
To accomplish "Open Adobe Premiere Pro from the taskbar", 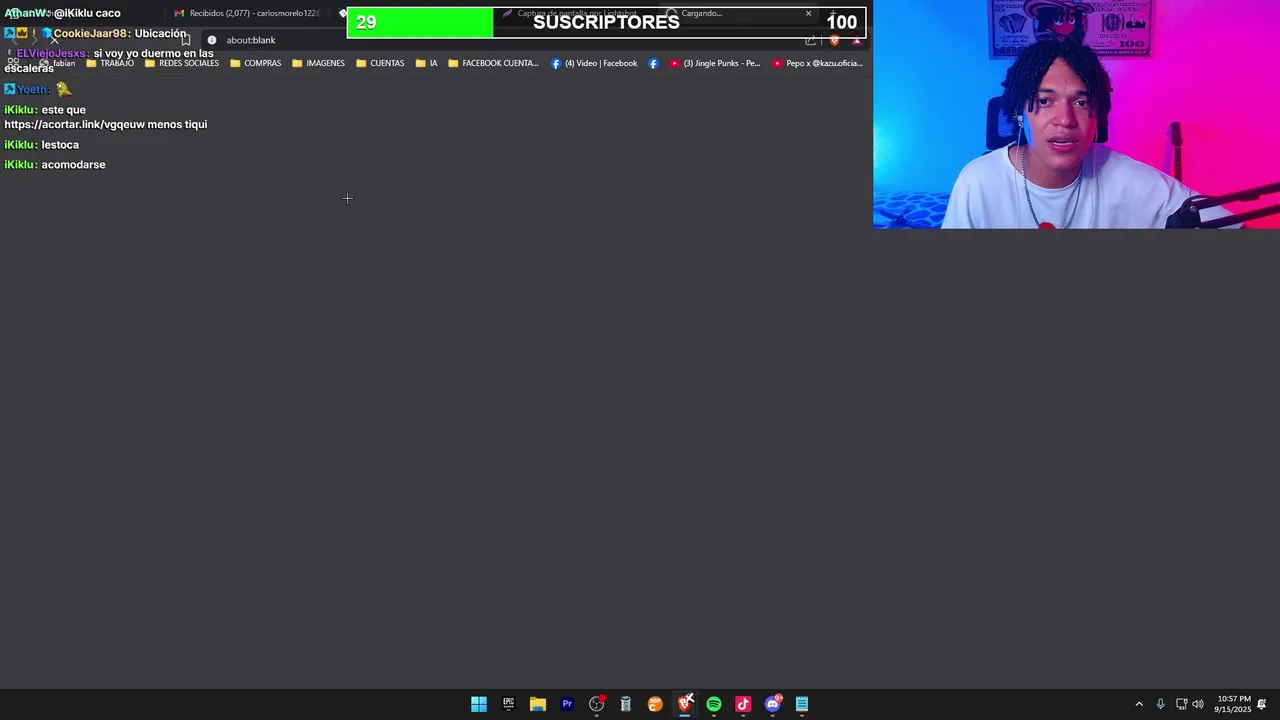I will pos(567,704).
